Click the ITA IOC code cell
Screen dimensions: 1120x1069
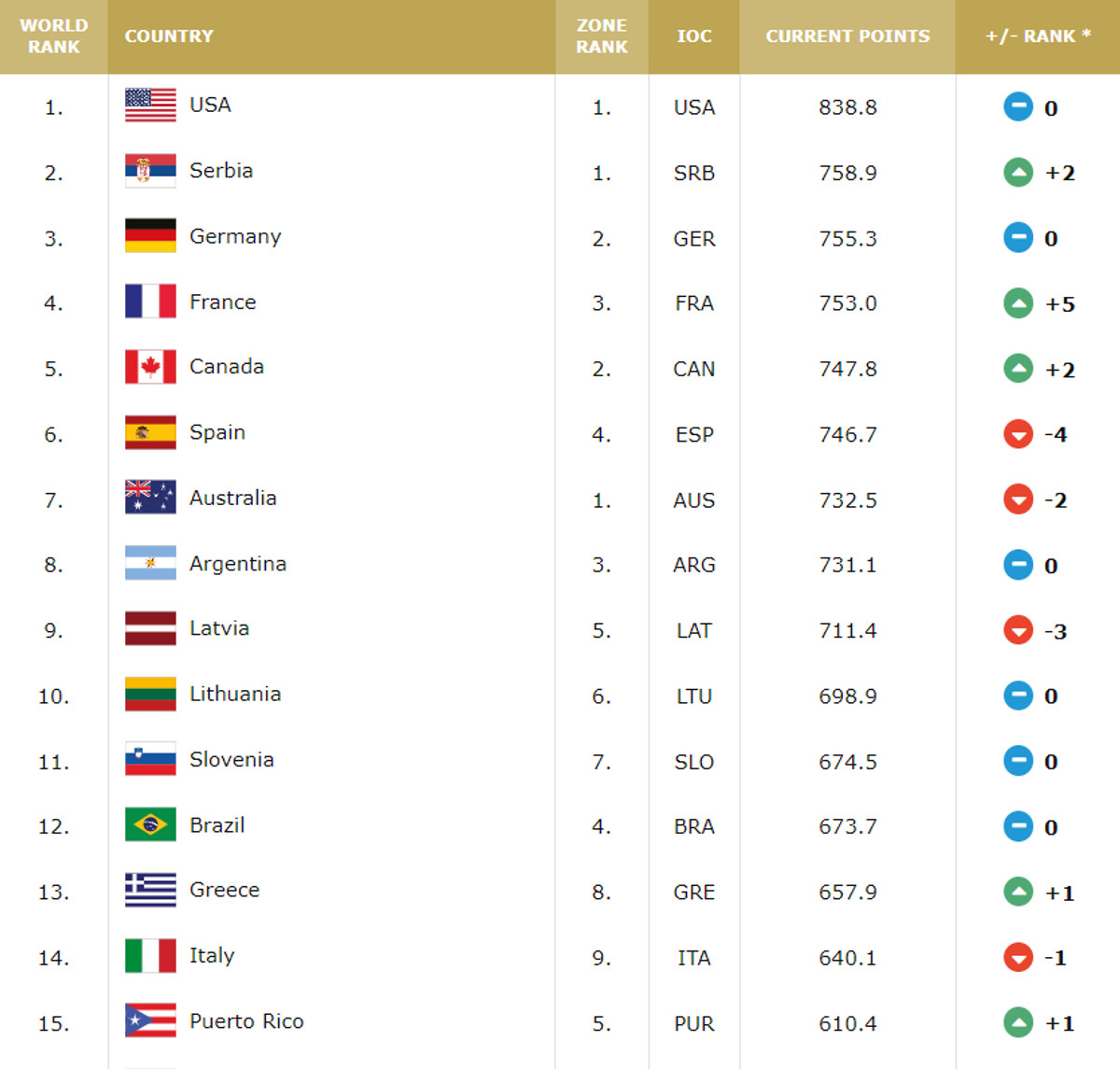point(694,958)
